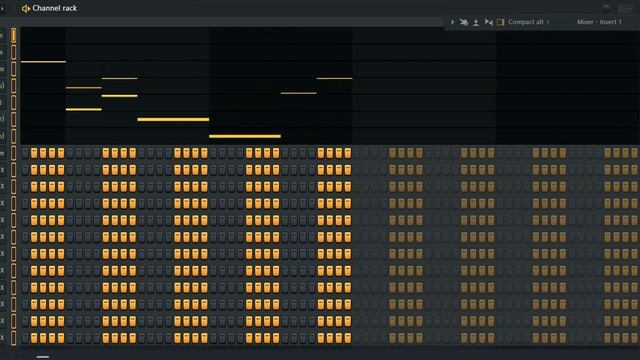Toggle the lit channel select LED in the top row
640x360 pixels.
[13, 35]
